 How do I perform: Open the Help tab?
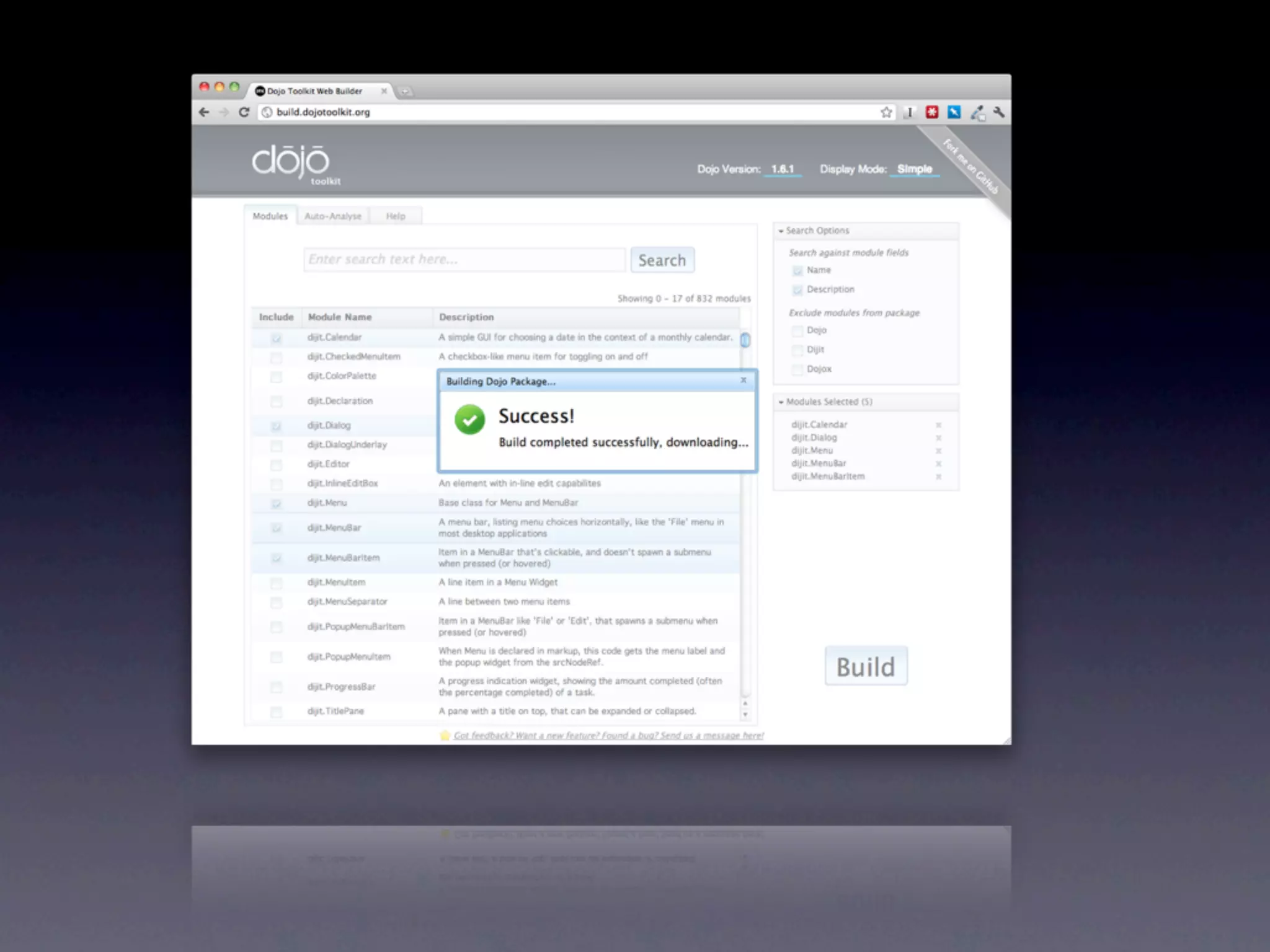pyautogui.click(x=395, y=216)
